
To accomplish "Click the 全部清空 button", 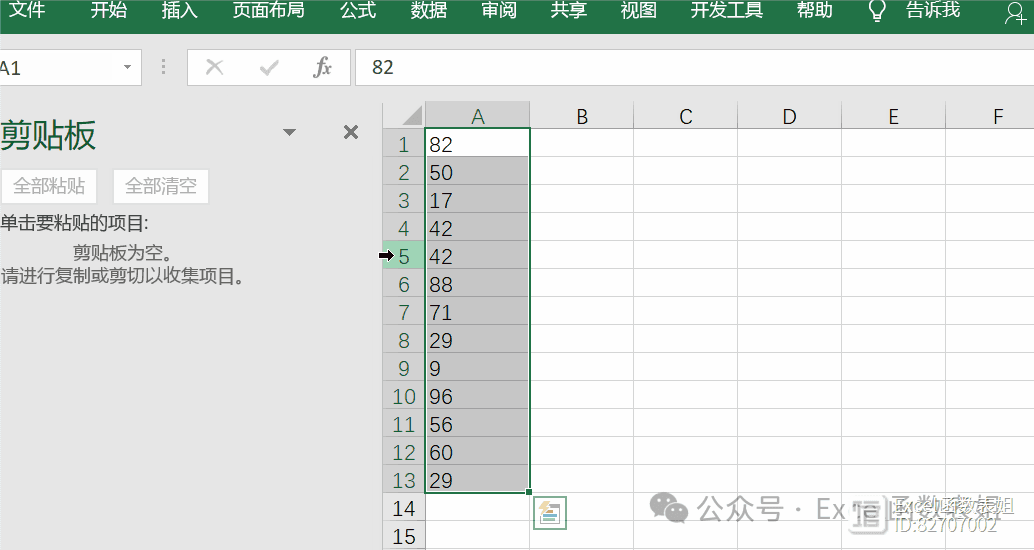I will click(161, 187).
